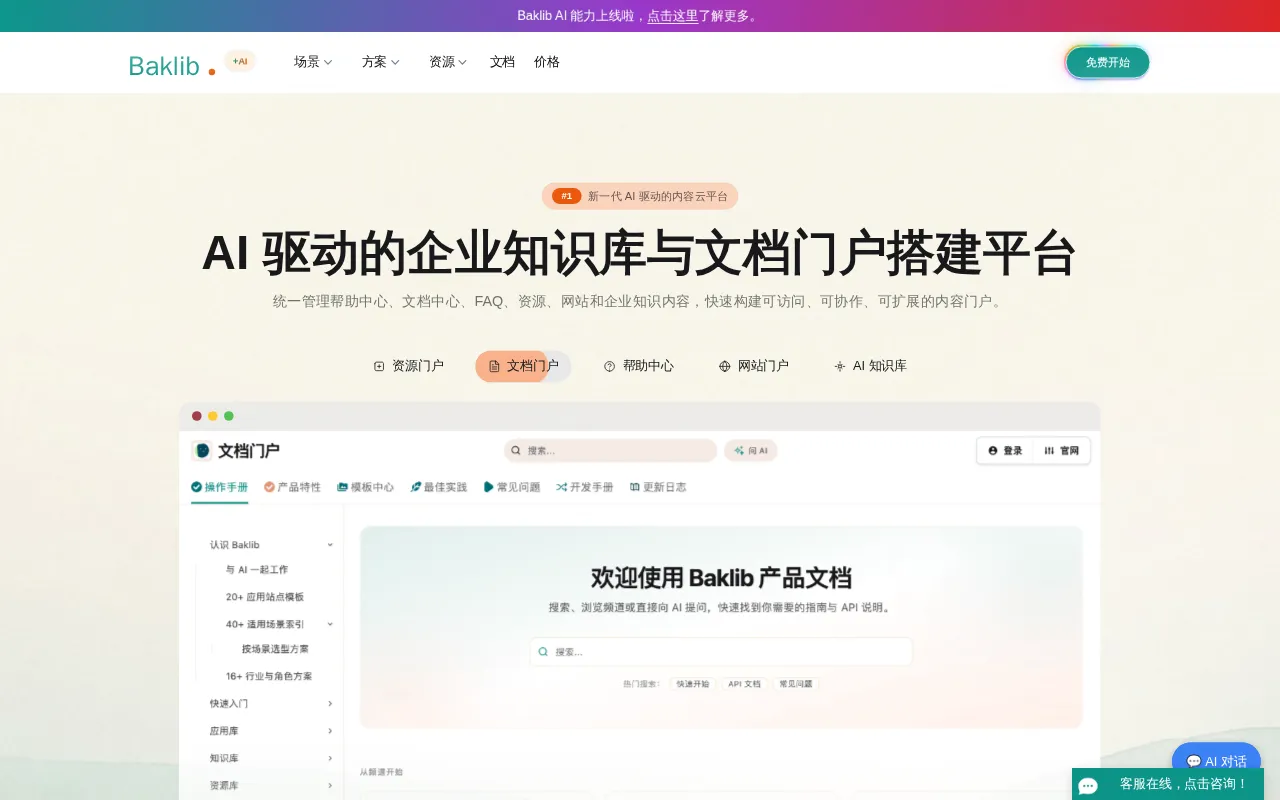Collapse the 40+ 适用场景索引 chevron
The image size is (1280, 800).
coord(330,624)
